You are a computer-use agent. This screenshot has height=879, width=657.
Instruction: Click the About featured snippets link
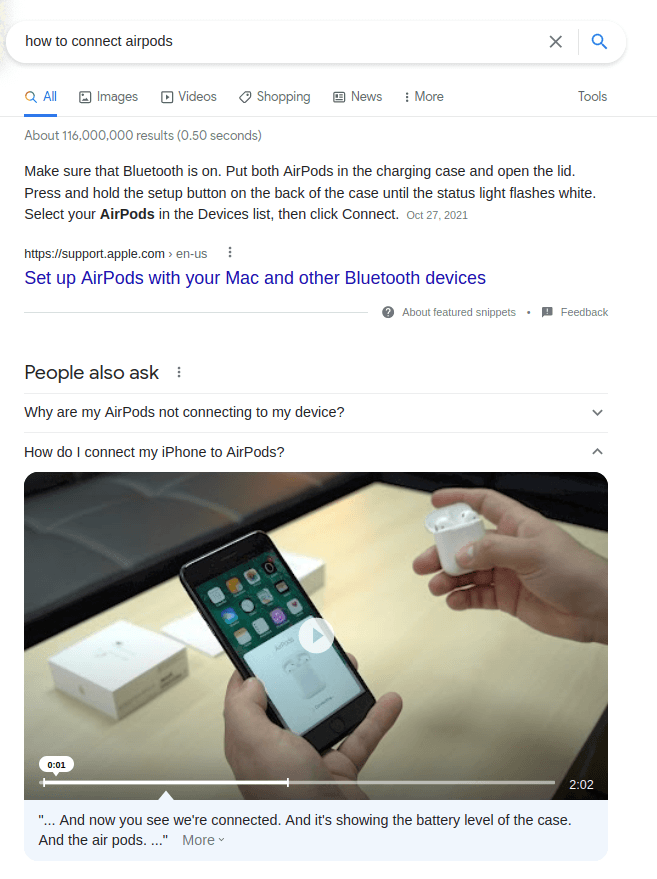[x=459, y=312]
